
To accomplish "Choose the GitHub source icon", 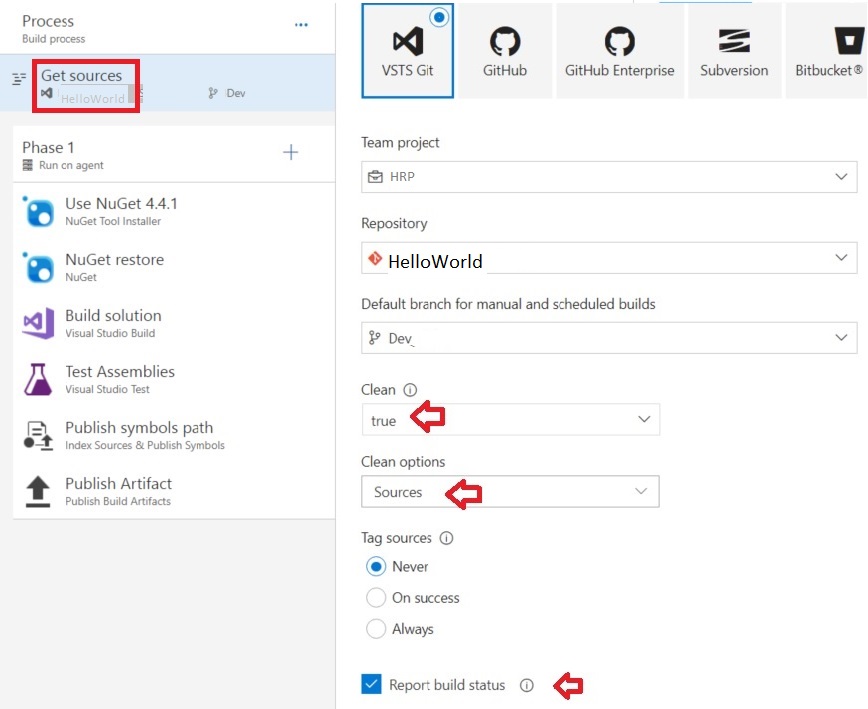I will point(504,42).
